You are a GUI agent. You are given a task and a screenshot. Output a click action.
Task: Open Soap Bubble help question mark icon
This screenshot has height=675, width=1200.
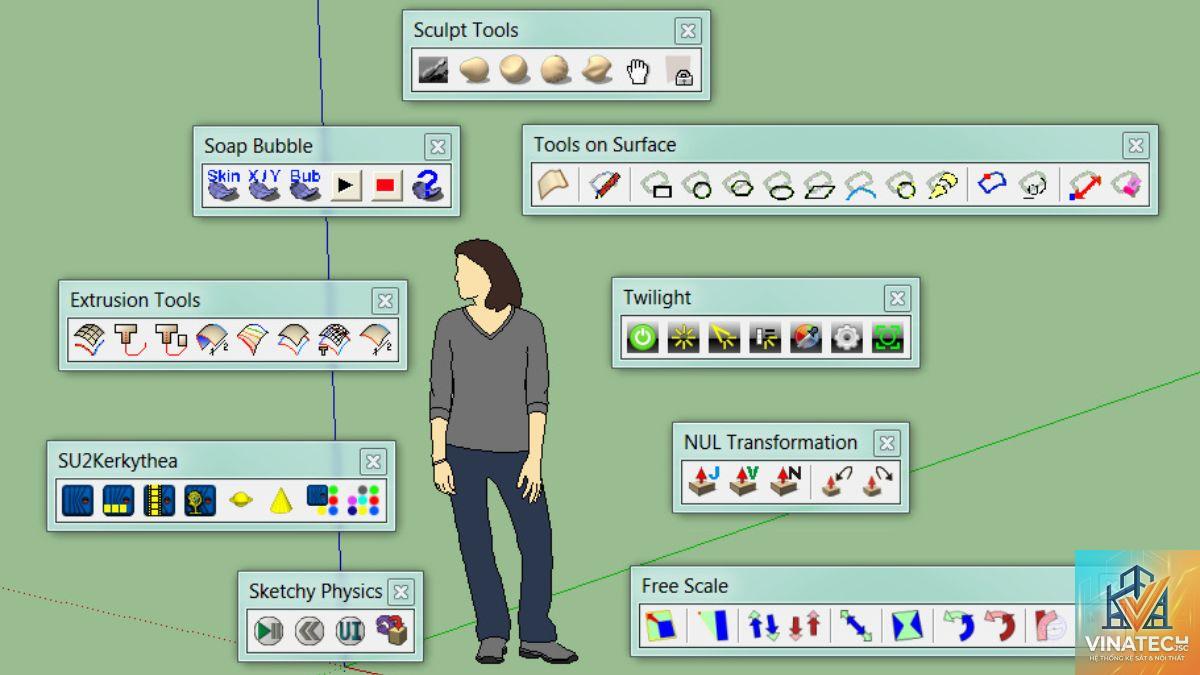point(428,185)
